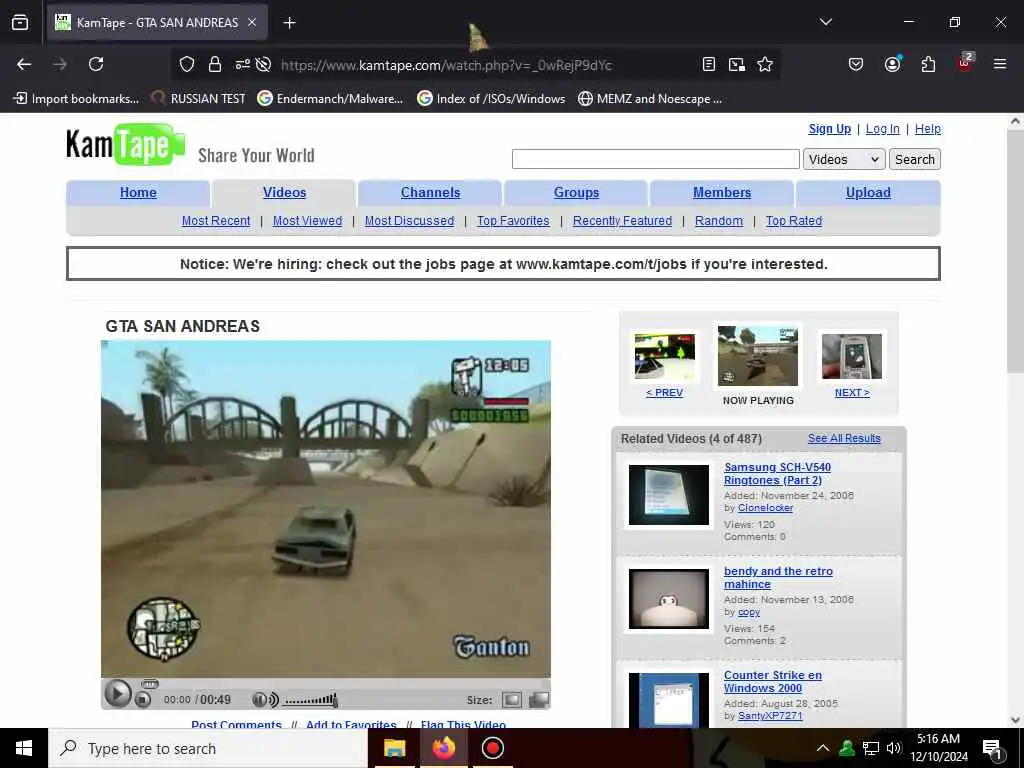This screenshot has height=768, width=1024.
Task: Open the extensions puzzle icon
Action: [928, 64]
